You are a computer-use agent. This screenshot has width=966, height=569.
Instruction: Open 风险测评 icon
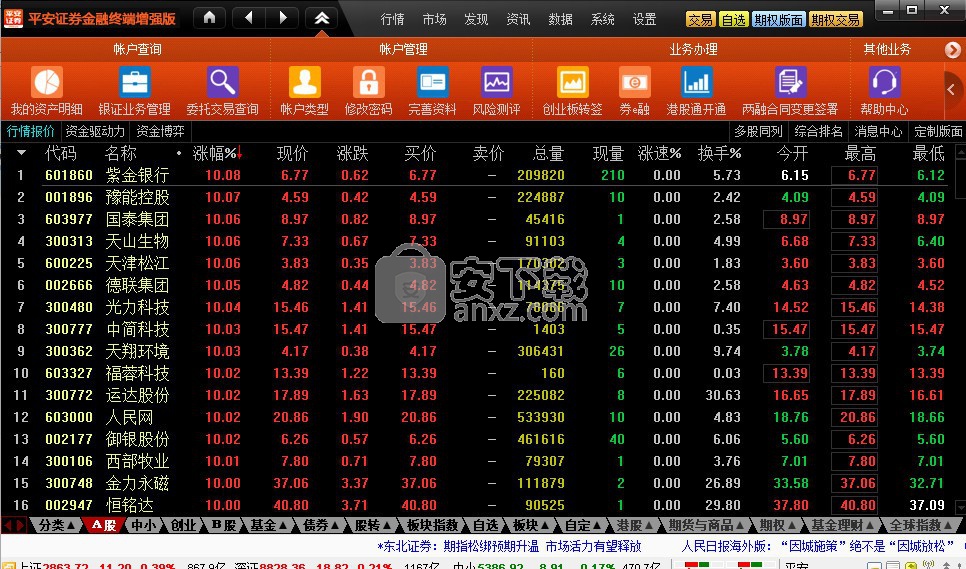coord(497,82)
